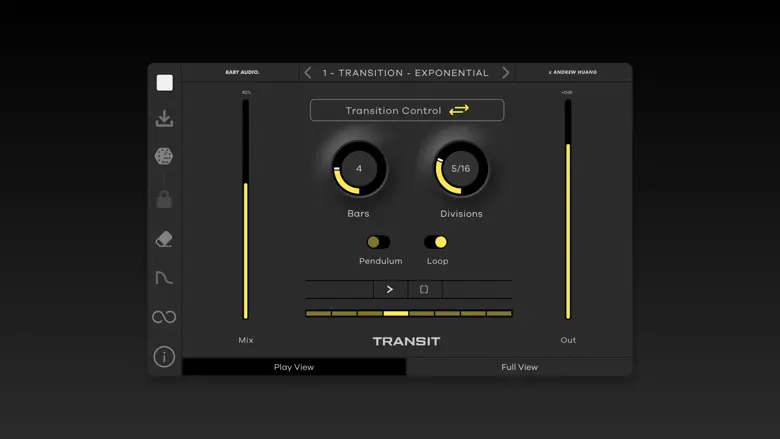780x439 pixels.
Task: Click the last progress bar segment
Action: [499, 313]
